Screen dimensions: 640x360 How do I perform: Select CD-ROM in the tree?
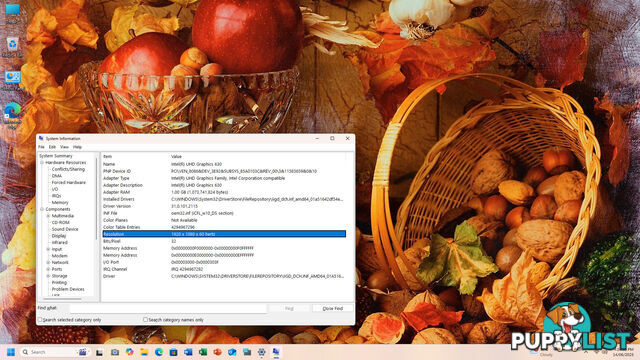click(x=60, y=222)
